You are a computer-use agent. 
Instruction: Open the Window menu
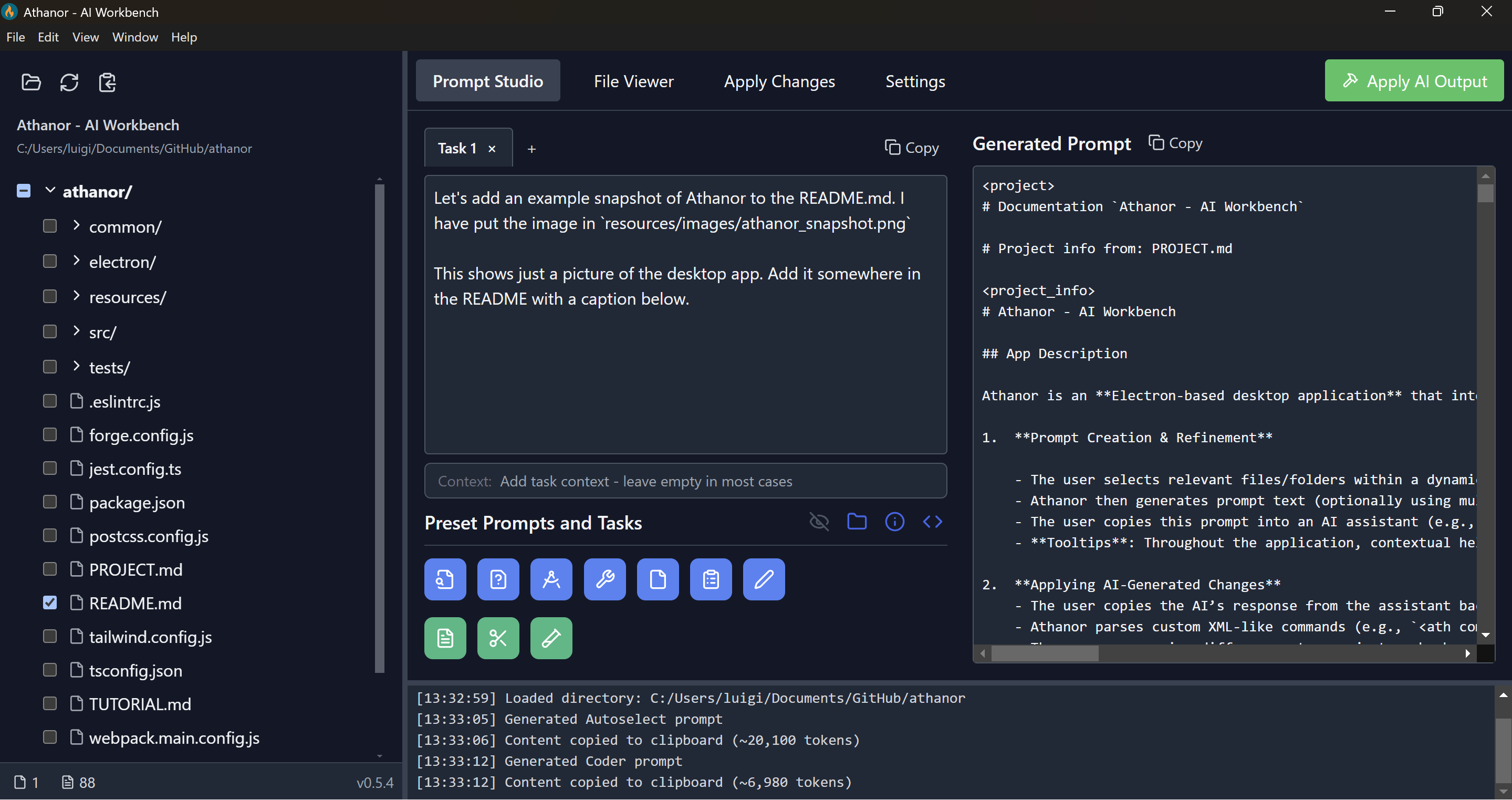[x=135, y=37]
